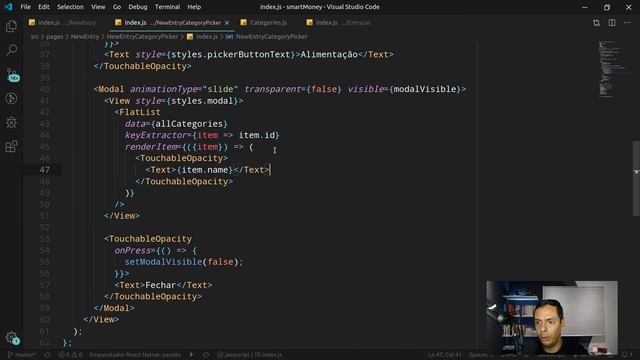Click the master branch indicator in status bar
The width and height of the screenshot is (640, 360).
click(22, 355)
